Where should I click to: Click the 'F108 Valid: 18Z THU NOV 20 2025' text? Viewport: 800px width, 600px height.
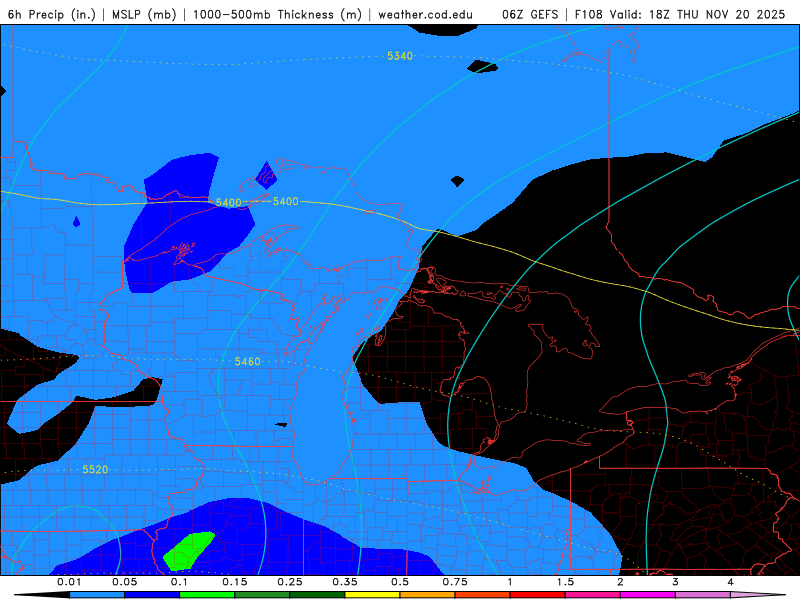(x=680, y=14)
